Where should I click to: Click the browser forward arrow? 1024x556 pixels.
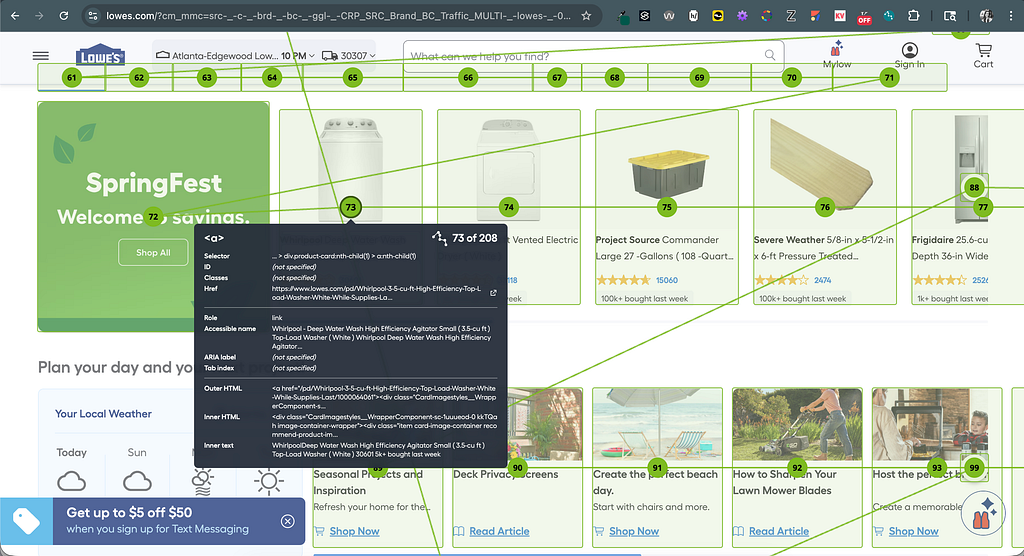tap(39, 16)
